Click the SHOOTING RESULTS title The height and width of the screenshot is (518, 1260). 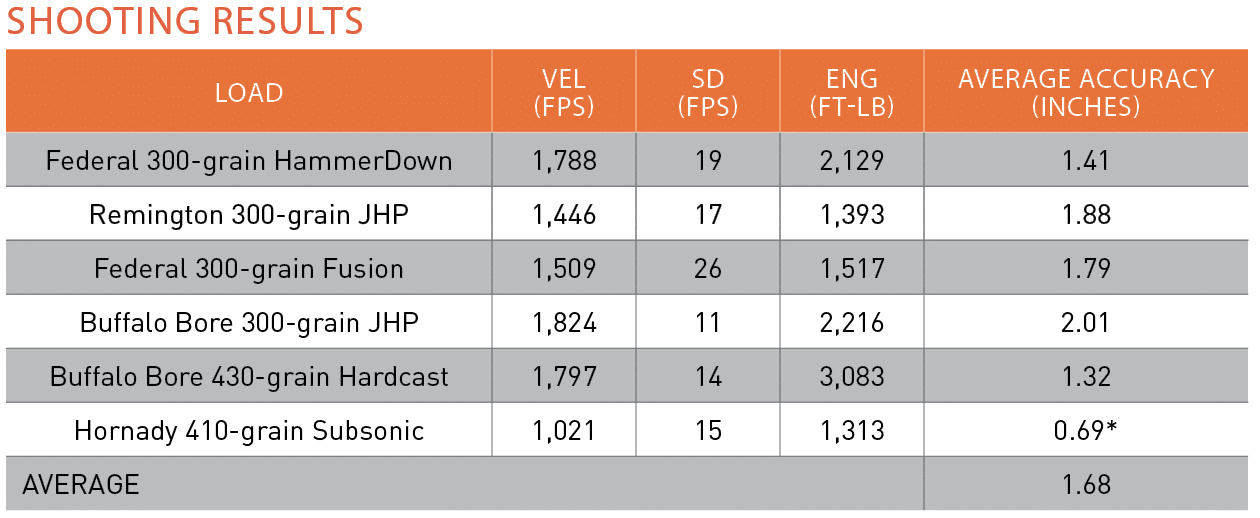[185, 21]
